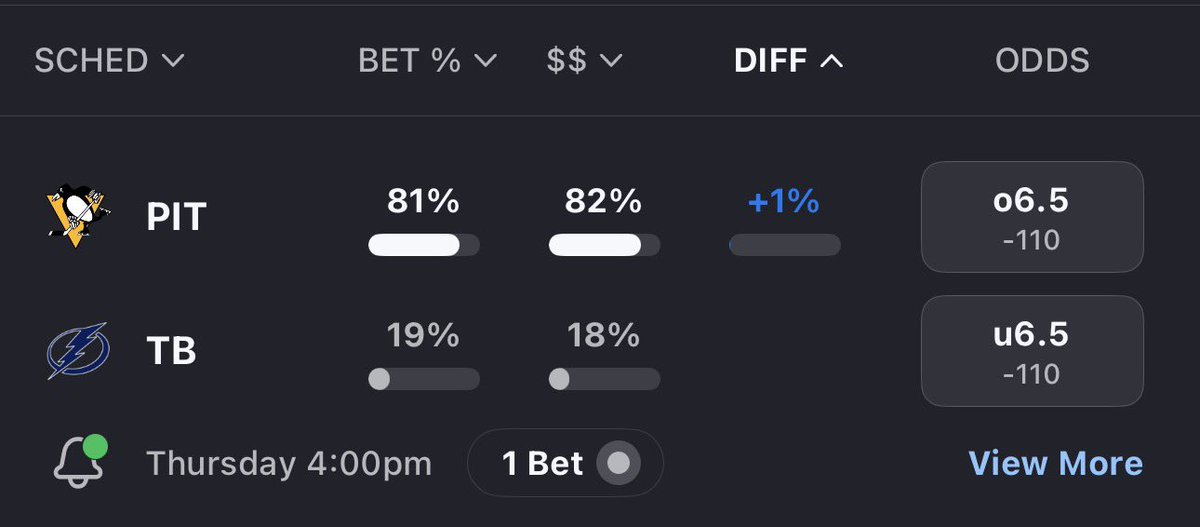Screen dimensions: 1200x527
Task: Toggle the 1 Bet switch
Action: pyautogui.click(x=618, y=463)
